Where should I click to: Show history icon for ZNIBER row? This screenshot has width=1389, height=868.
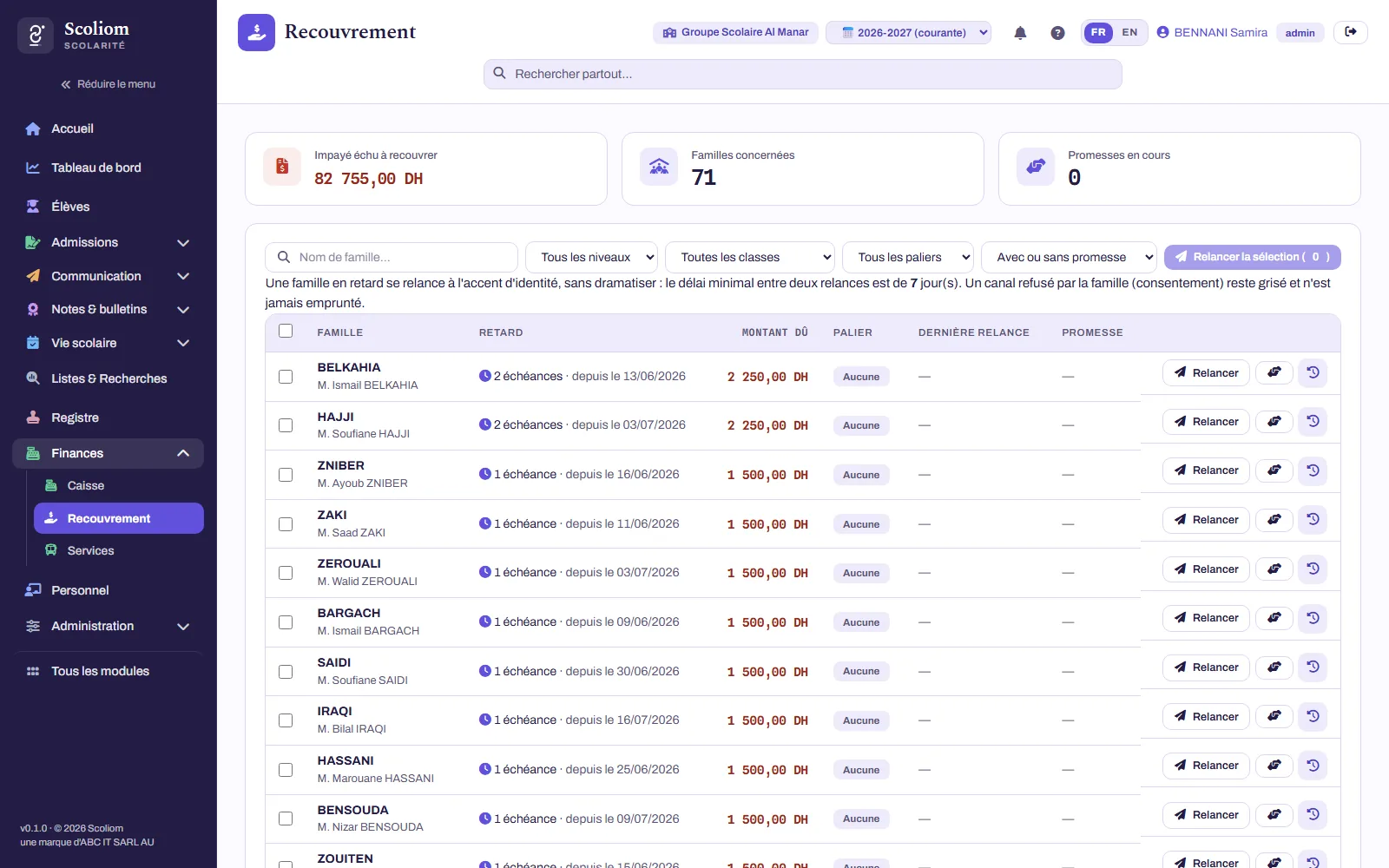tap(1313, 470)
